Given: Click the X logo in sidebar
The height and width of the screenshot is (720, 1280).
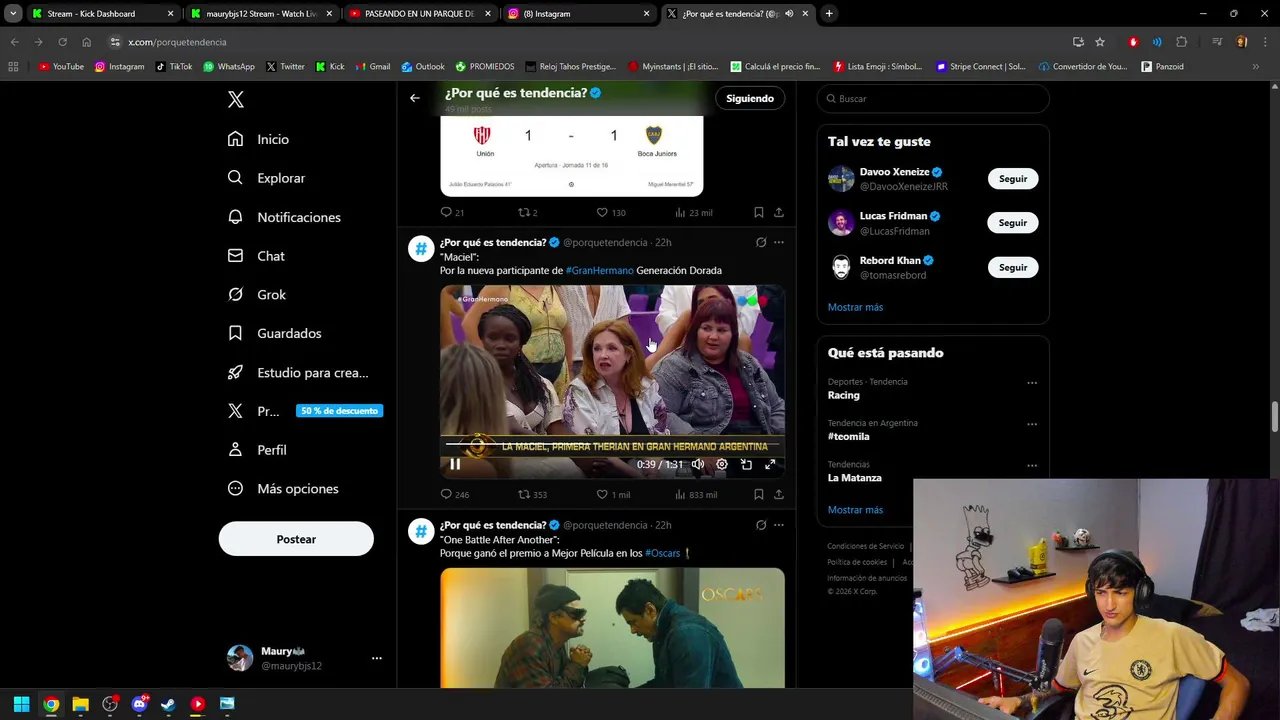Looking at the screenshot, I should 235,99.
